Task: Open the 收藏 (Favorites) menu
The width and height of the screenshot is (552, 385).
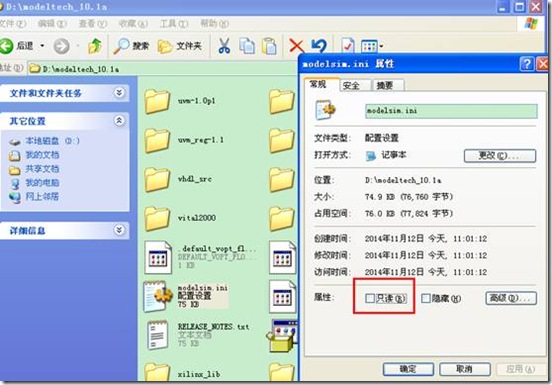Action: pyautogui.click(x=133, y=24)
